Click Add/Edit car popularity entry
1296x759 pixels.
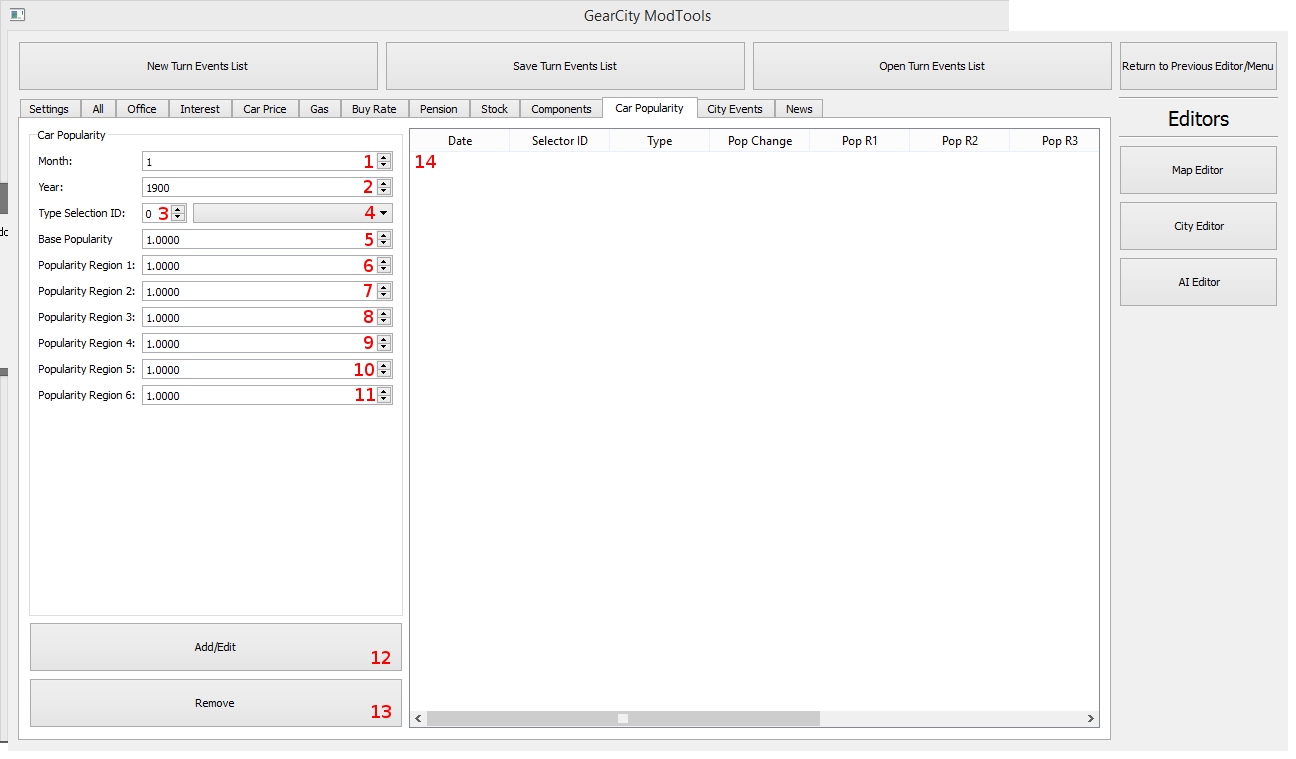[216, 647]
